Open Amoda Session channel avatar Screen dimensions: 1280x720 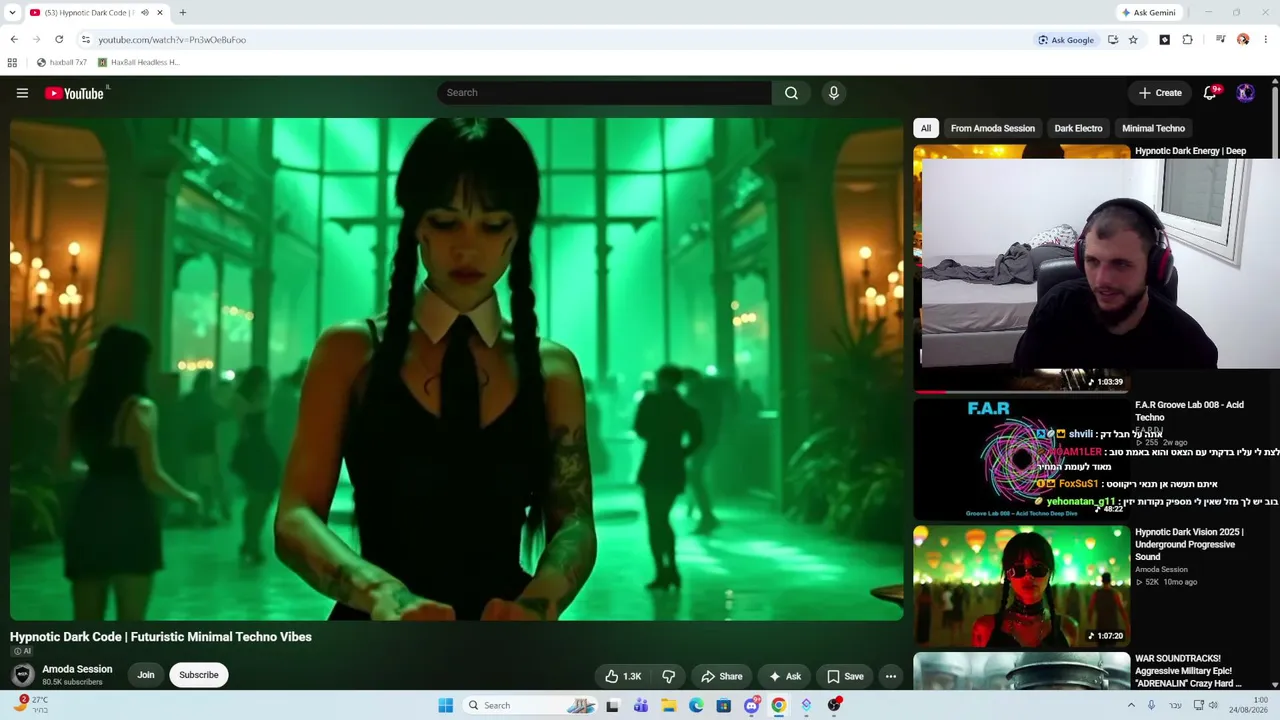tap(22, 675)
